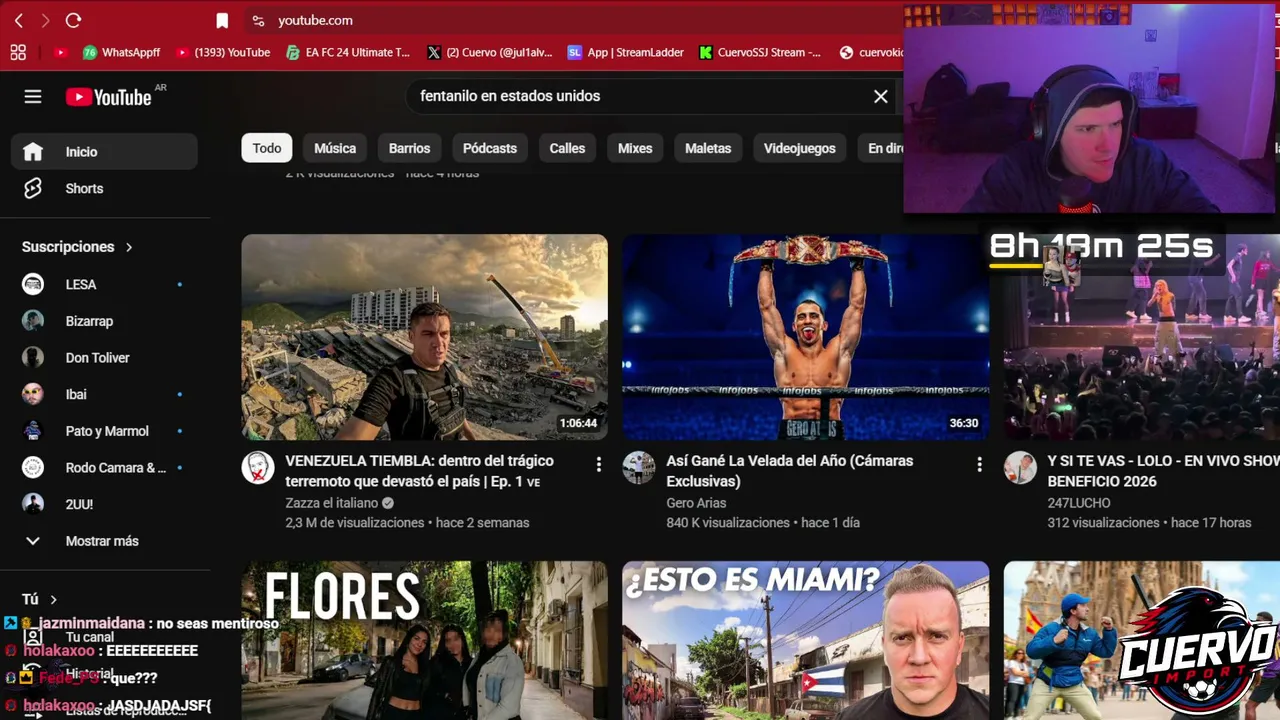1280x720 pixels.
Task: Open the Pato y Marmol subscription
Action: coord(104,431)
